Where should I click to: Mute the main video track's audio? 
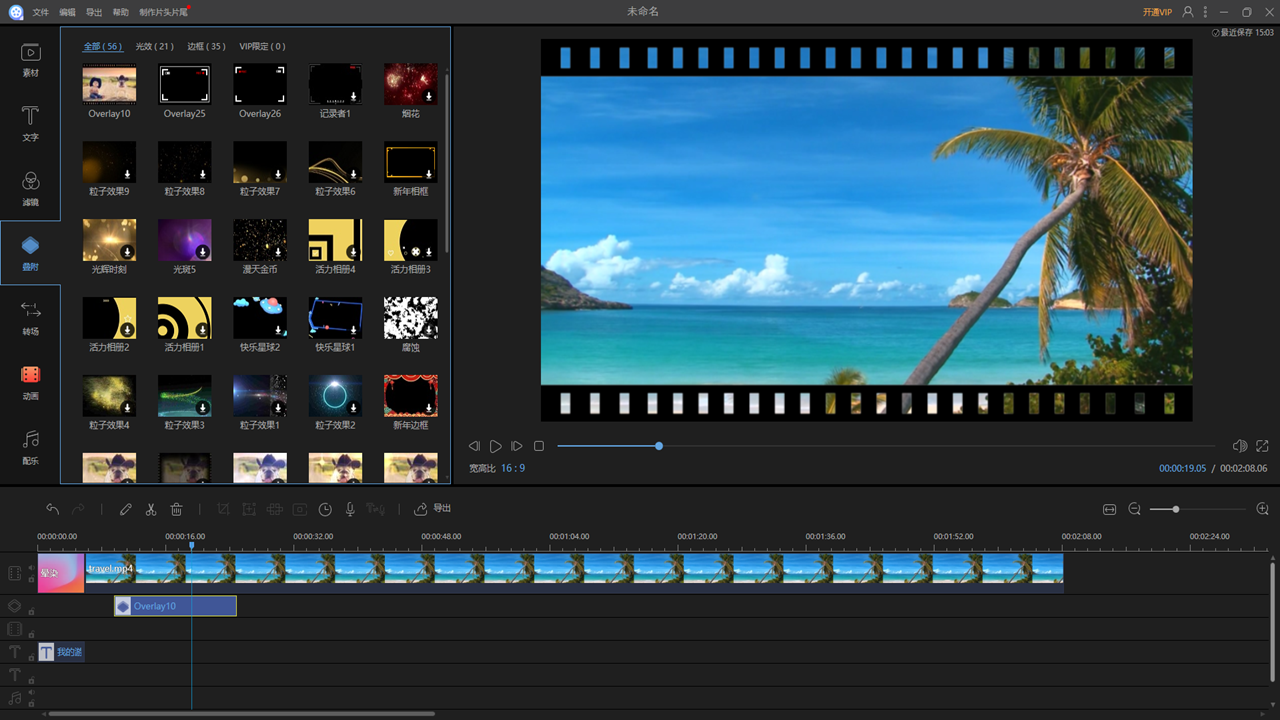coord(31,568)
